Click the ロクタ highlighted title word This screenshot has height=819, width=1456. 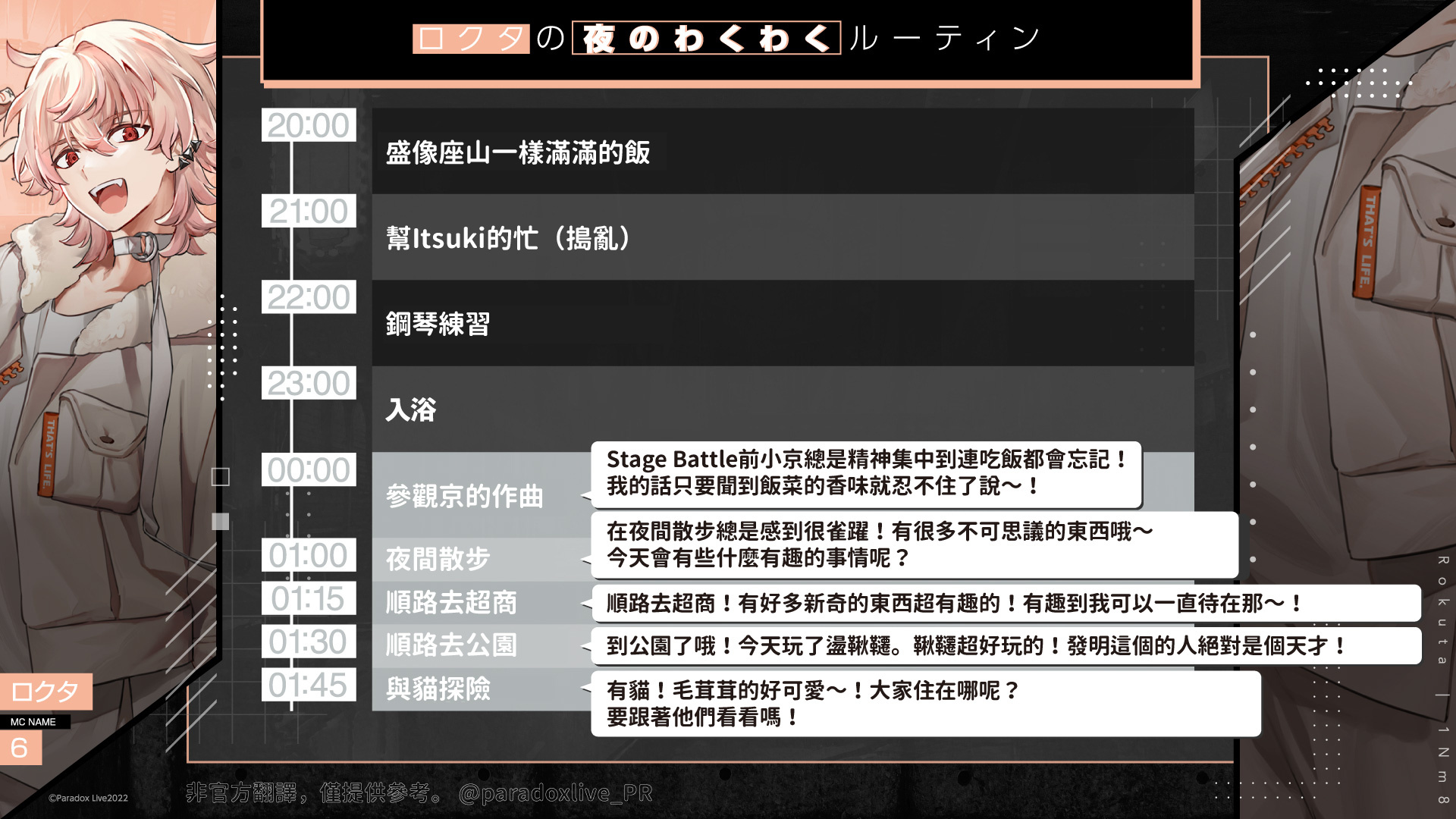click(470, 38)
